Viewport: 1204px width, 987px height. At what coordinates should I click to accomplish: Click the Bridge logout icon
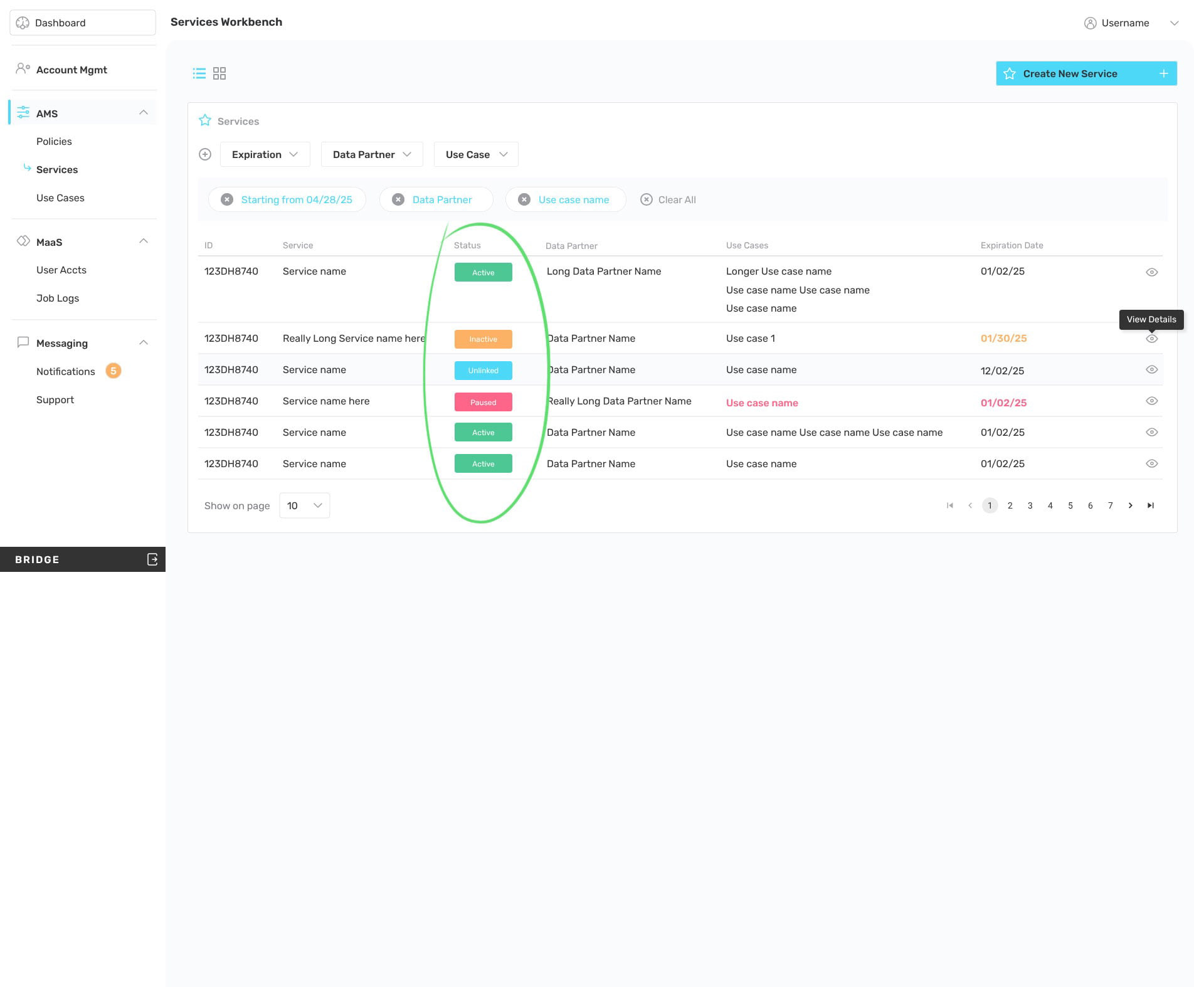click(x=152, y=559)
